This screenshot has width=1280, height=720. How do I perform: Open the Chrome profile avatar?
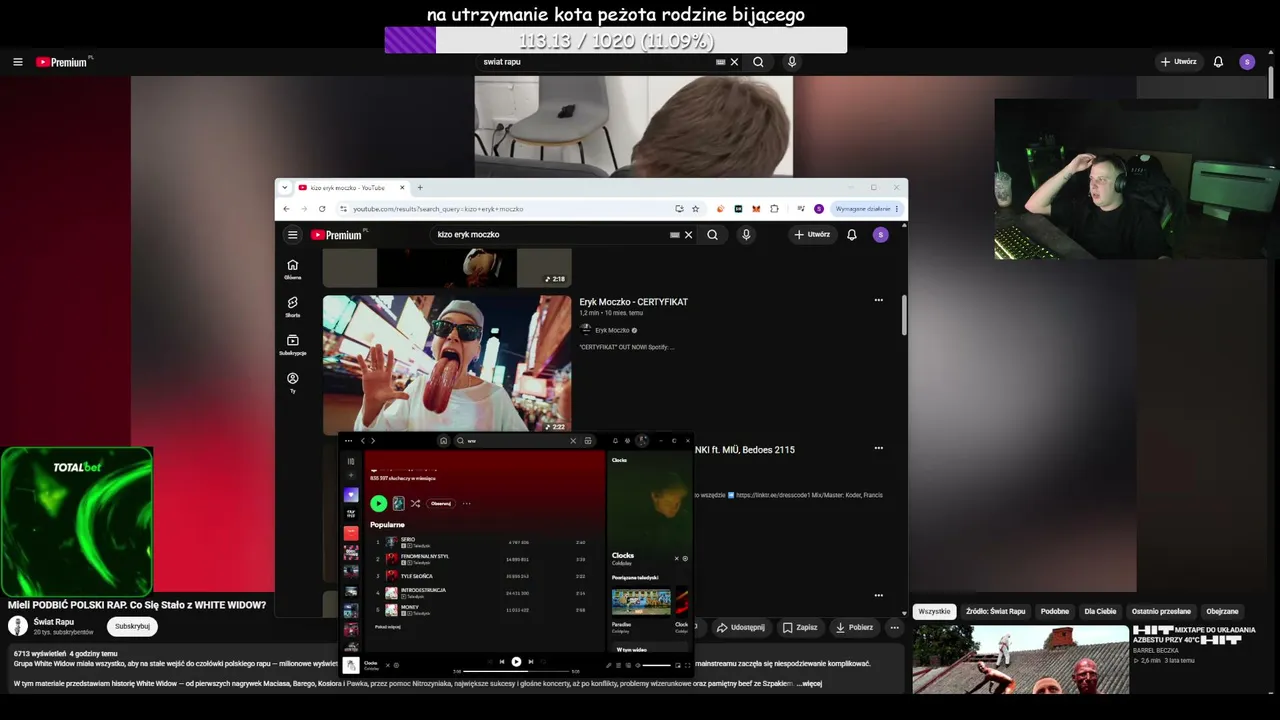coord(819,209)
